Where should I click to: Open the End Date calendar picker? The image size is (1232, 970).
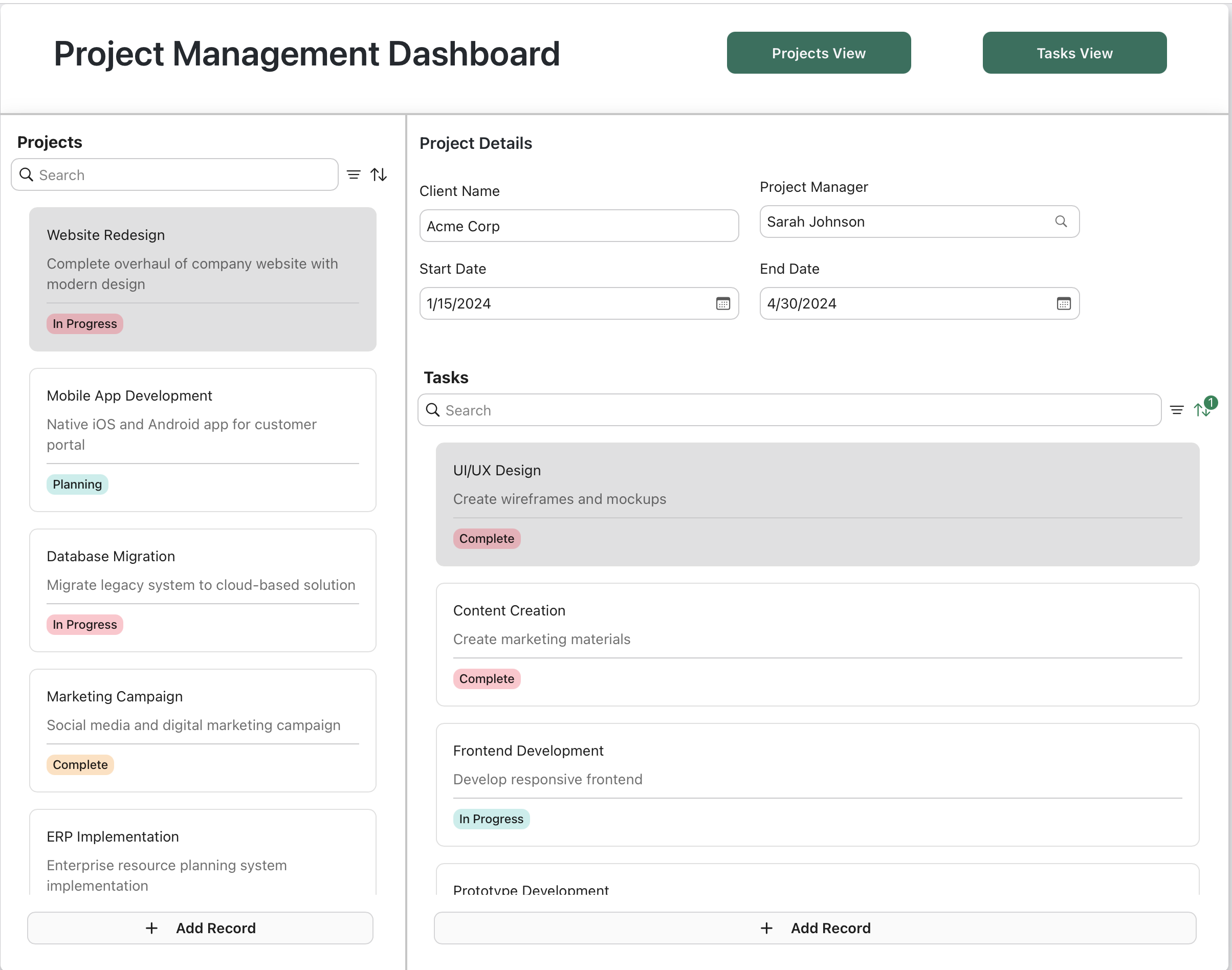[x=1063, y=303]
